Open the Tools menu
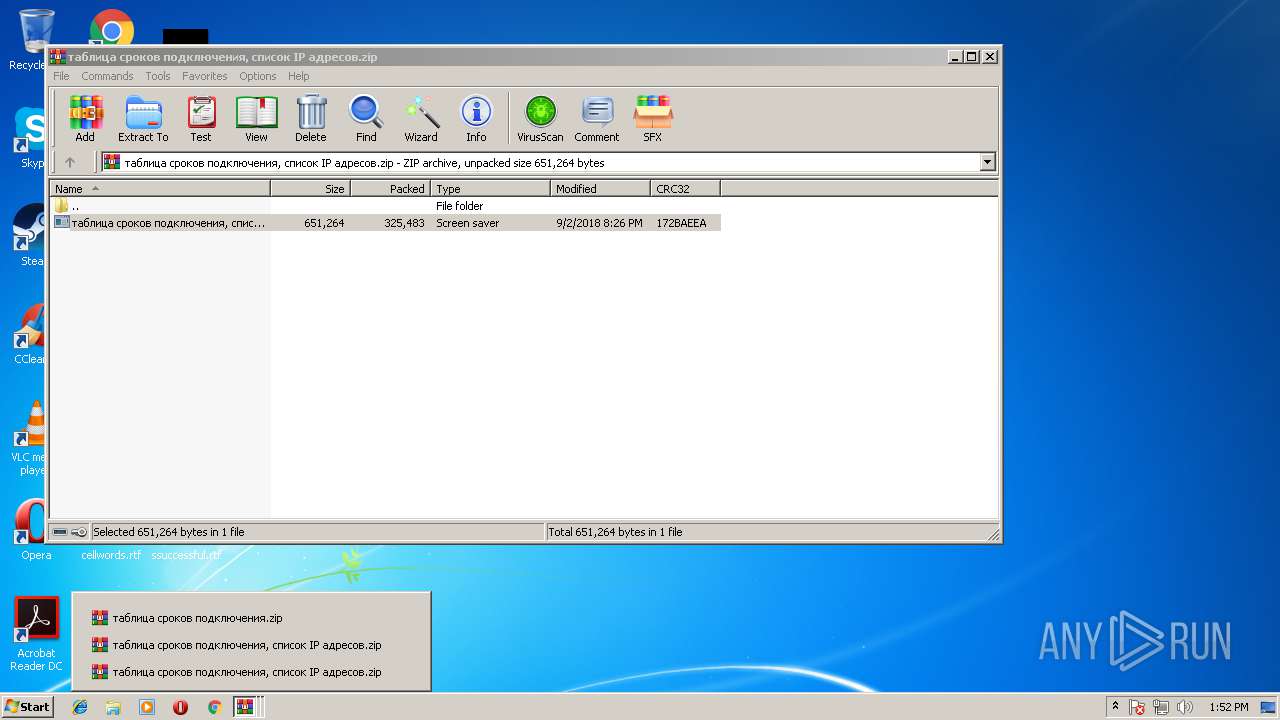 [158, 76]
